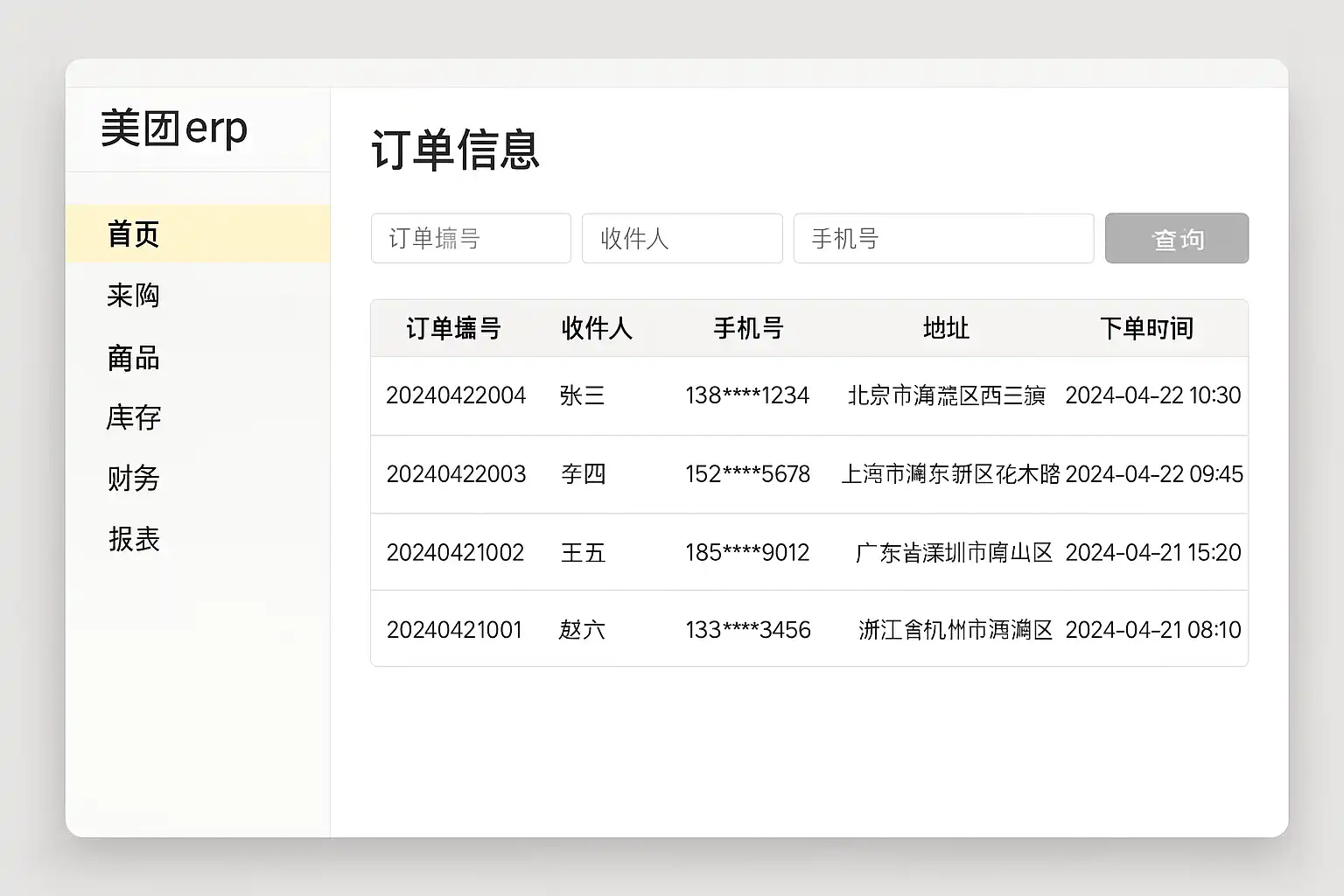Image resolution: width=1344 pixels, height=896 pixels.
Task: Click the 手机号 search input box
Action: tap(943, 238)
